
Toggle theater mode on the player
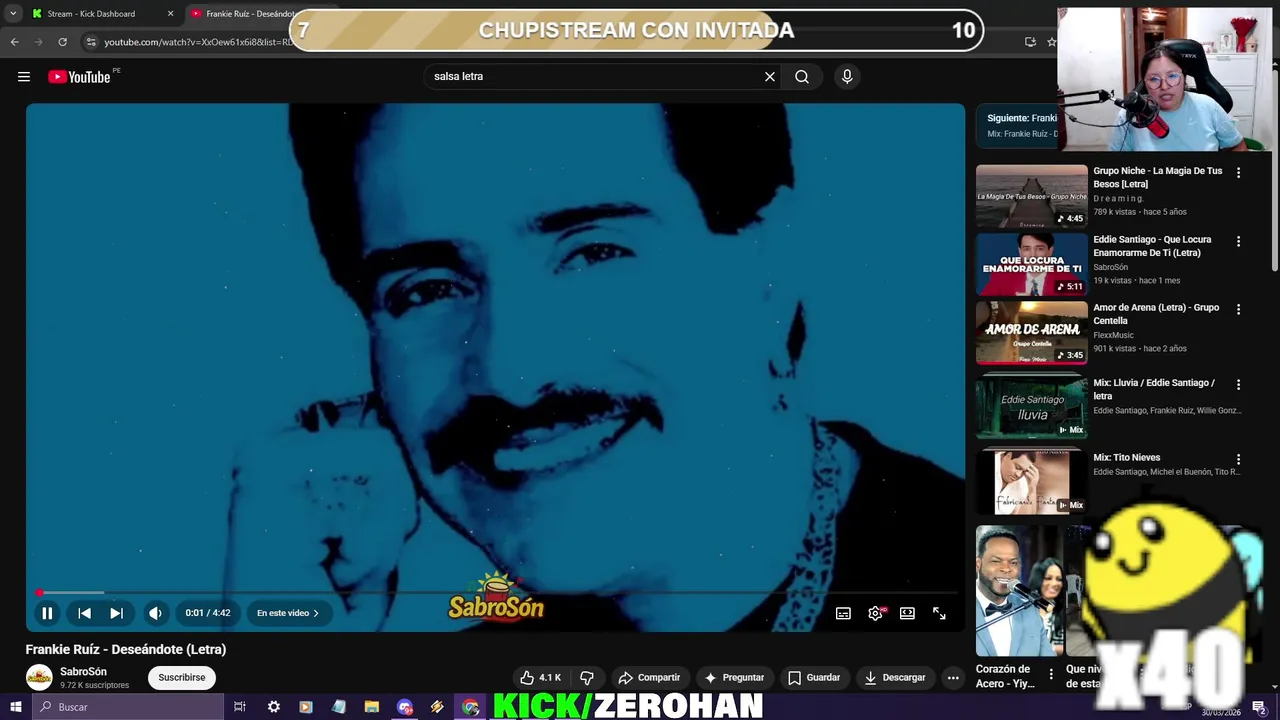[x=907, y=613]
